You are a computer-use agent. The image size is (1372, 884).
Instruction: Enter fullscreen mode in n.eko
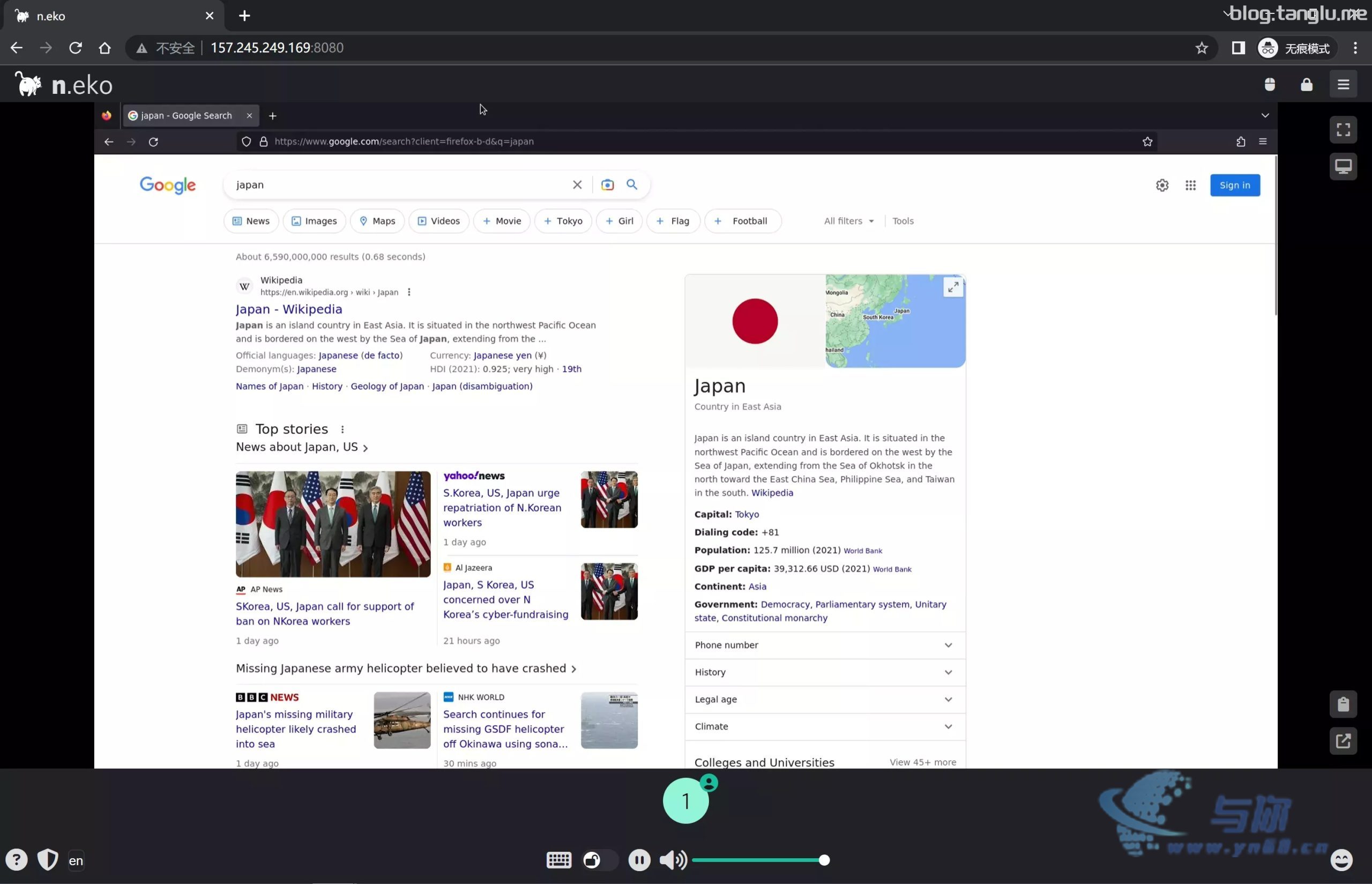[1343, 130]
